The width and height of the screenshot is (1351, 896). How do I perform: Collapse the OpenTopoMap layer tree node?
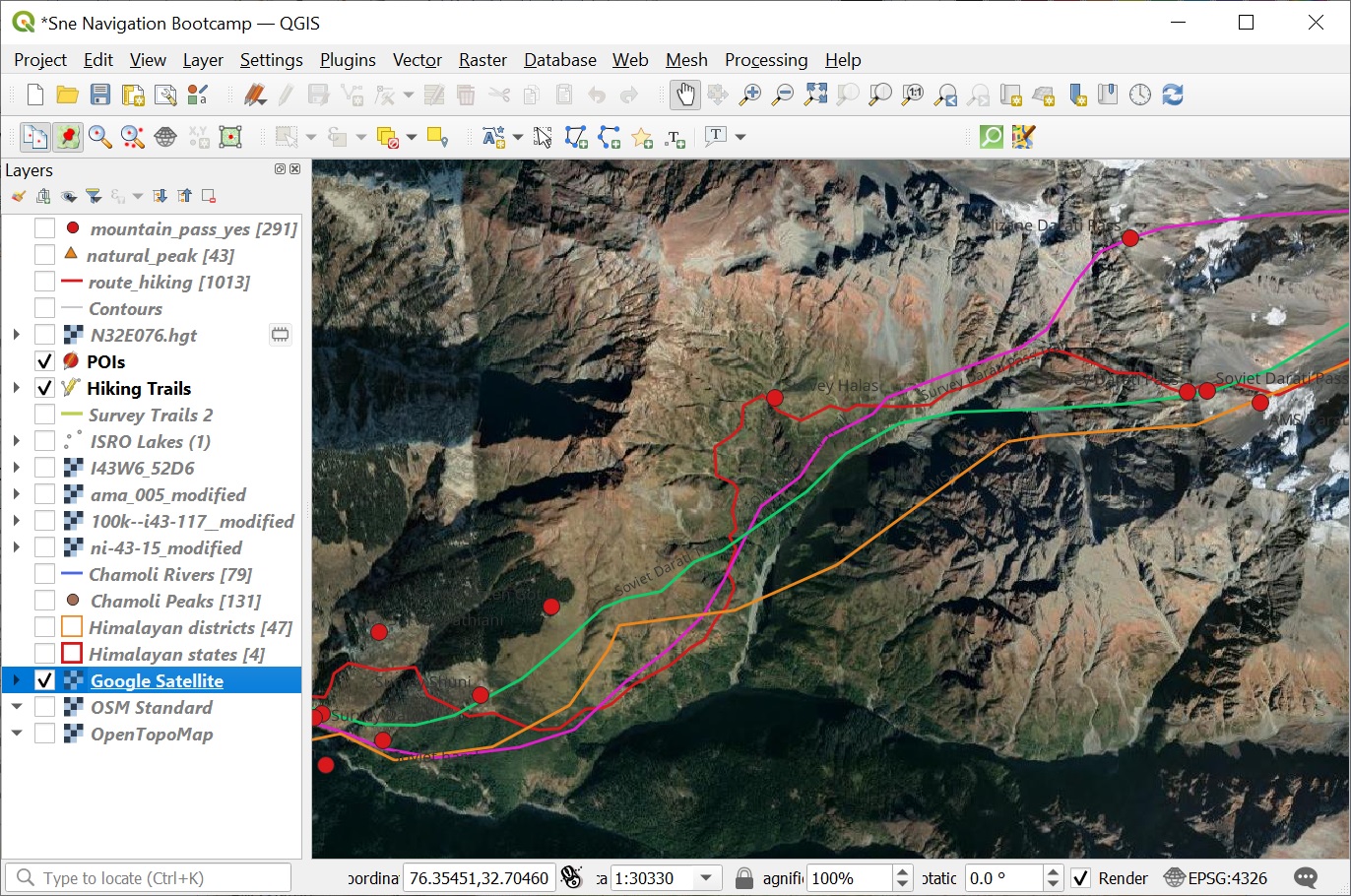click(17, 734)
